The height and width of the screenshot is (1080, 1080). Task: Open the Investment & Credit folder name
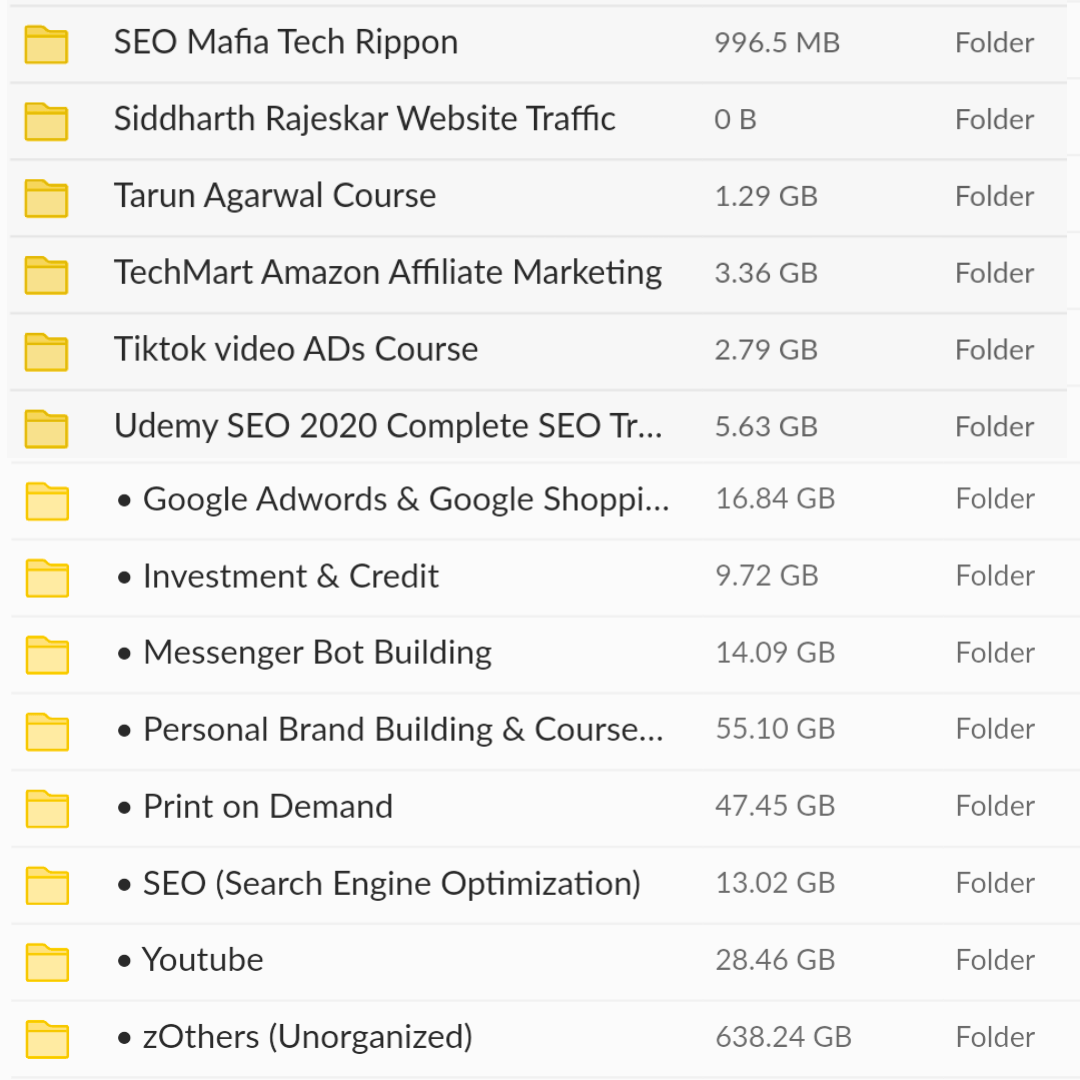290,576
